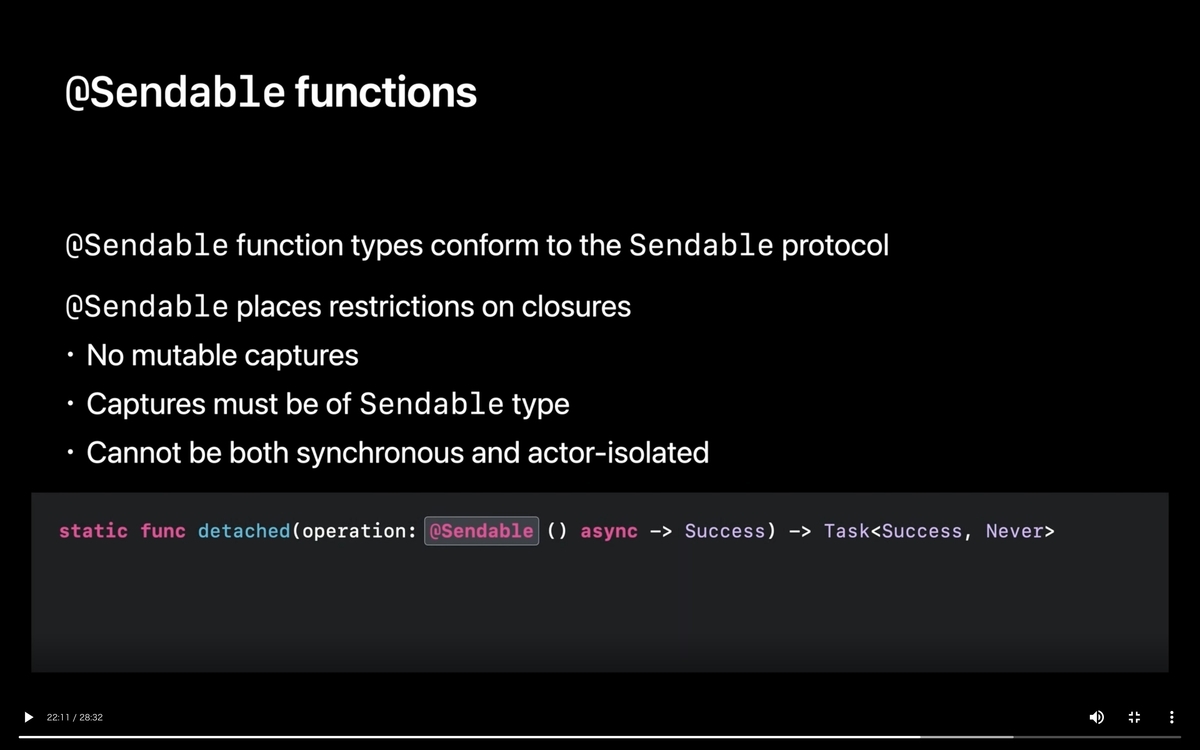Select the "detached" function name
Image resolution: width=1200 pixels, height=750 pixels.
click(x=244, y=531)
